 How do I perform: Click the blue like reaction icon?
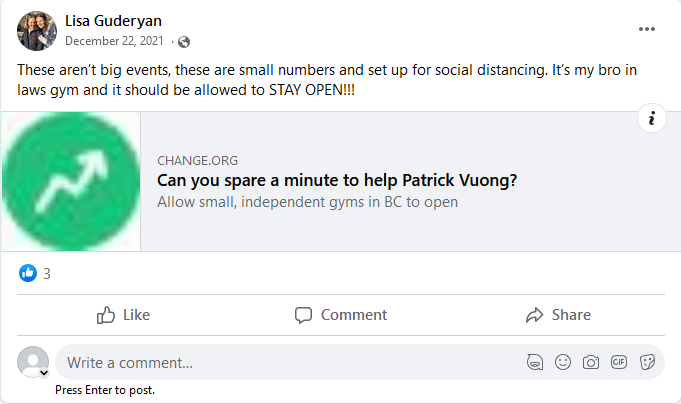(x=28, y=273)
